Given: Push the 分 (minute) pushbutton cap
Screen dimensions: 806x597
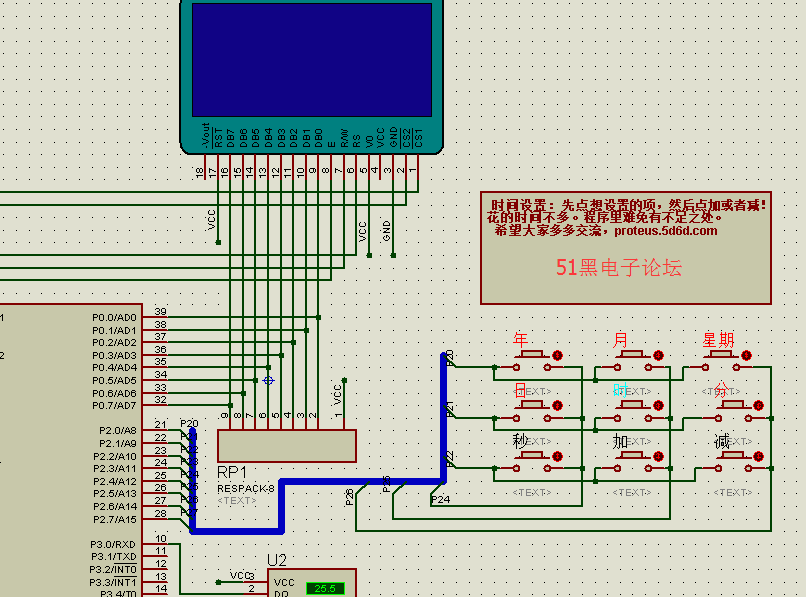Looking at the screenshot, I should (x=733, y=405).
